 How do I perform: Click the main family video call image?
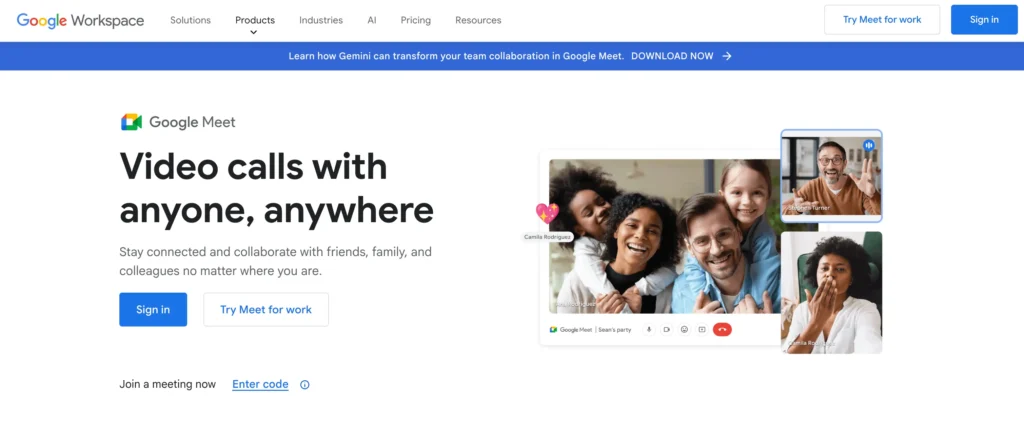pos(665,236)
